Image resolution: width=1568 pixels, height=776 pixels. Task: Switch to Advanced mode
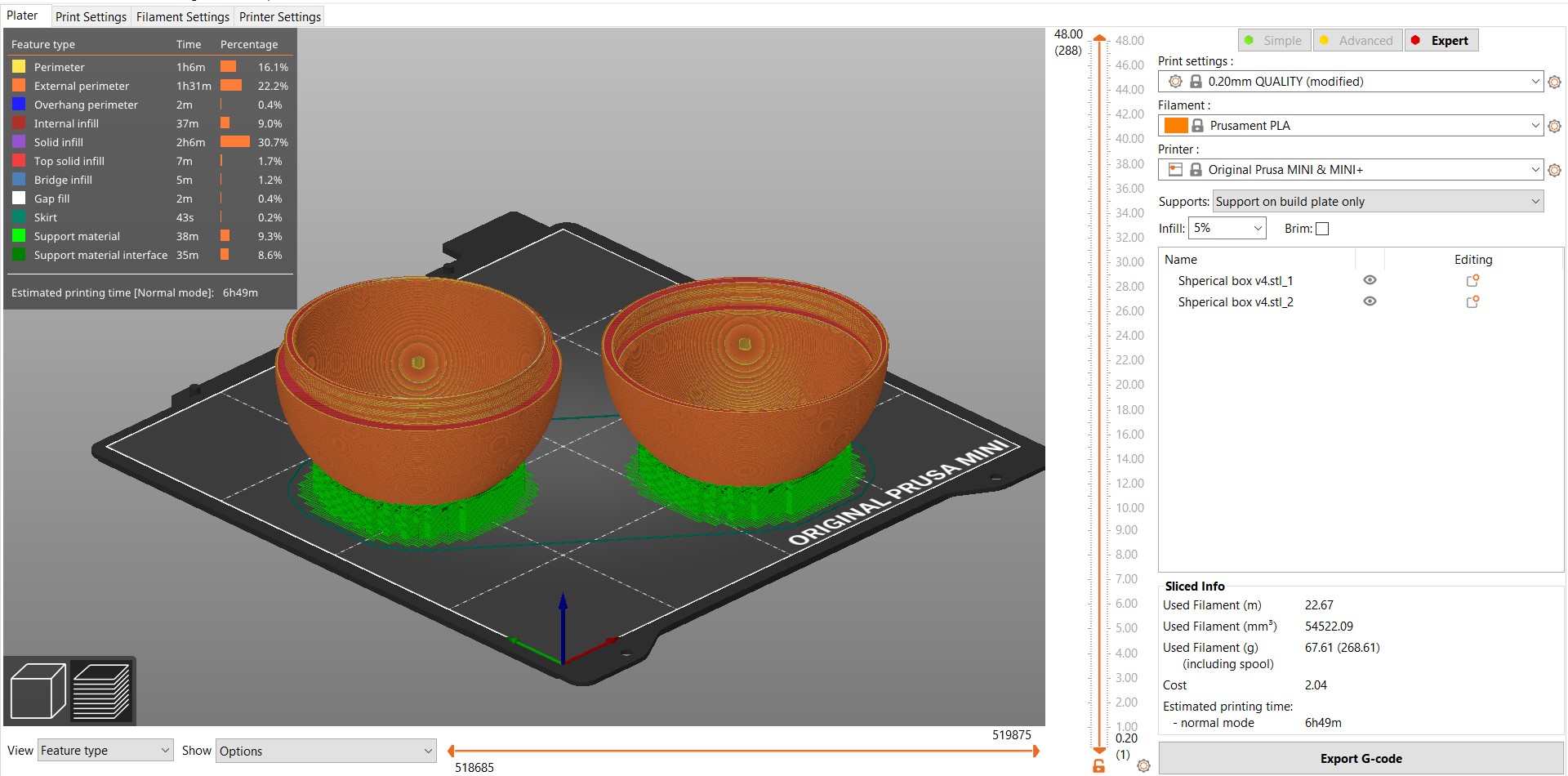coord(1358,40)
